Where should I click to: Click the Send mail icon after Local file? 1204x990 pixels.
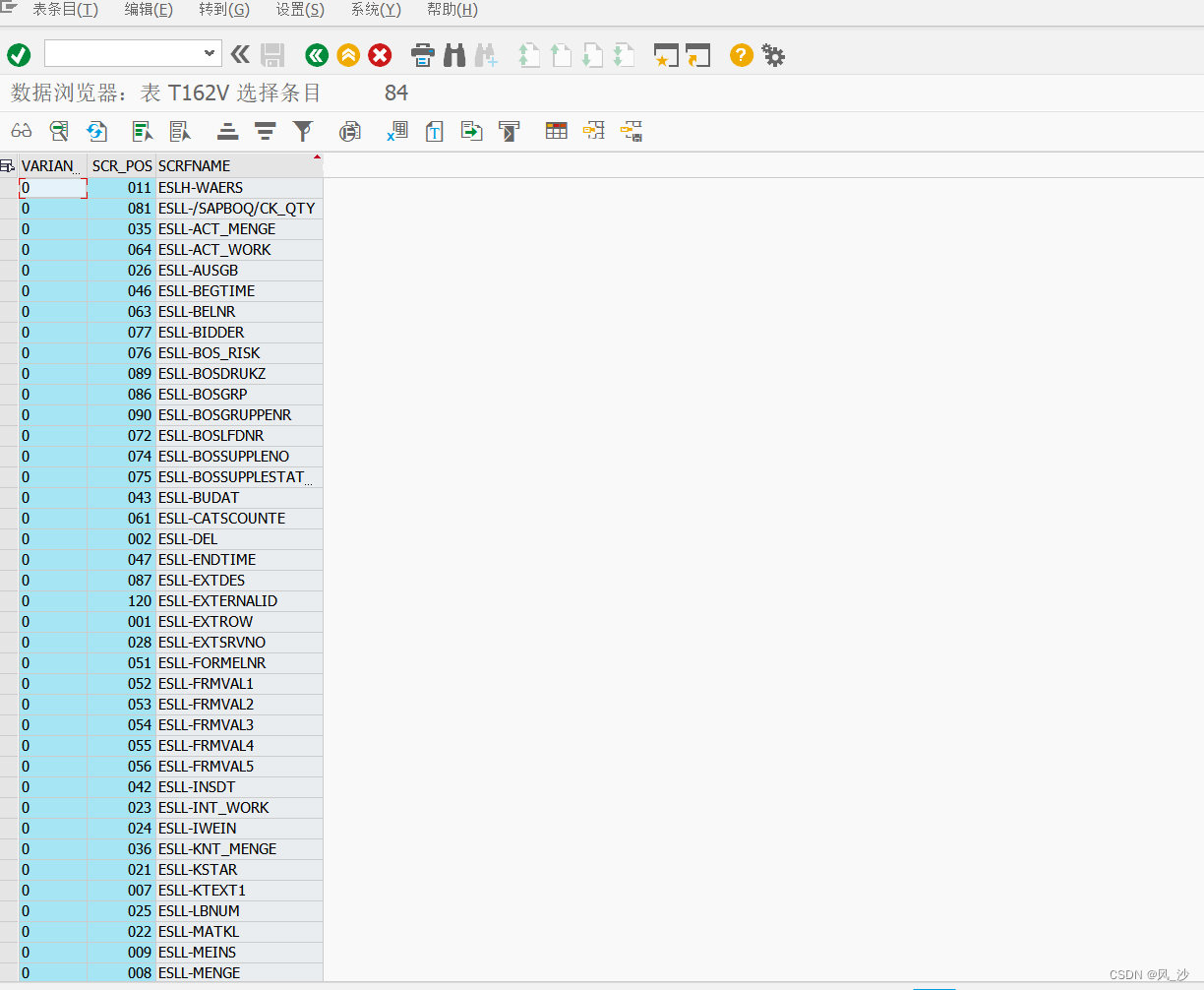(510, 131)
